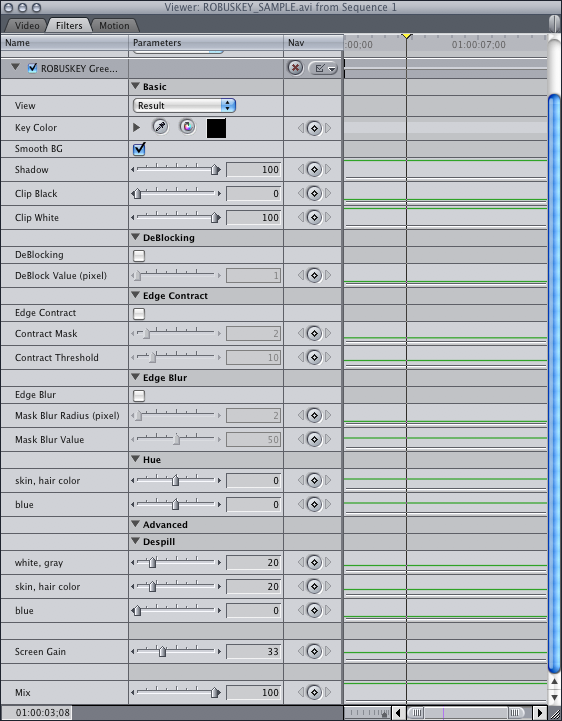Add keyframe for Mix parameter
This screenshot has width=562, height=721.
coord(314,692)
